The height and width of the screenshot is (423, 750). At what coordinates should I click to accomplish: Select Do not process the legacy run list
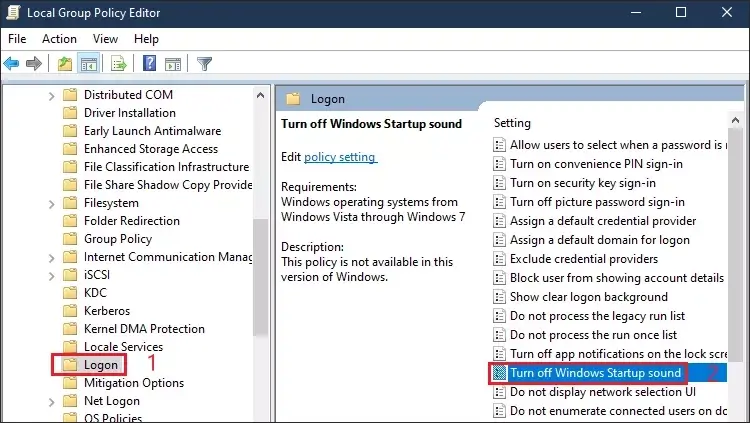[x=597, y=316]
